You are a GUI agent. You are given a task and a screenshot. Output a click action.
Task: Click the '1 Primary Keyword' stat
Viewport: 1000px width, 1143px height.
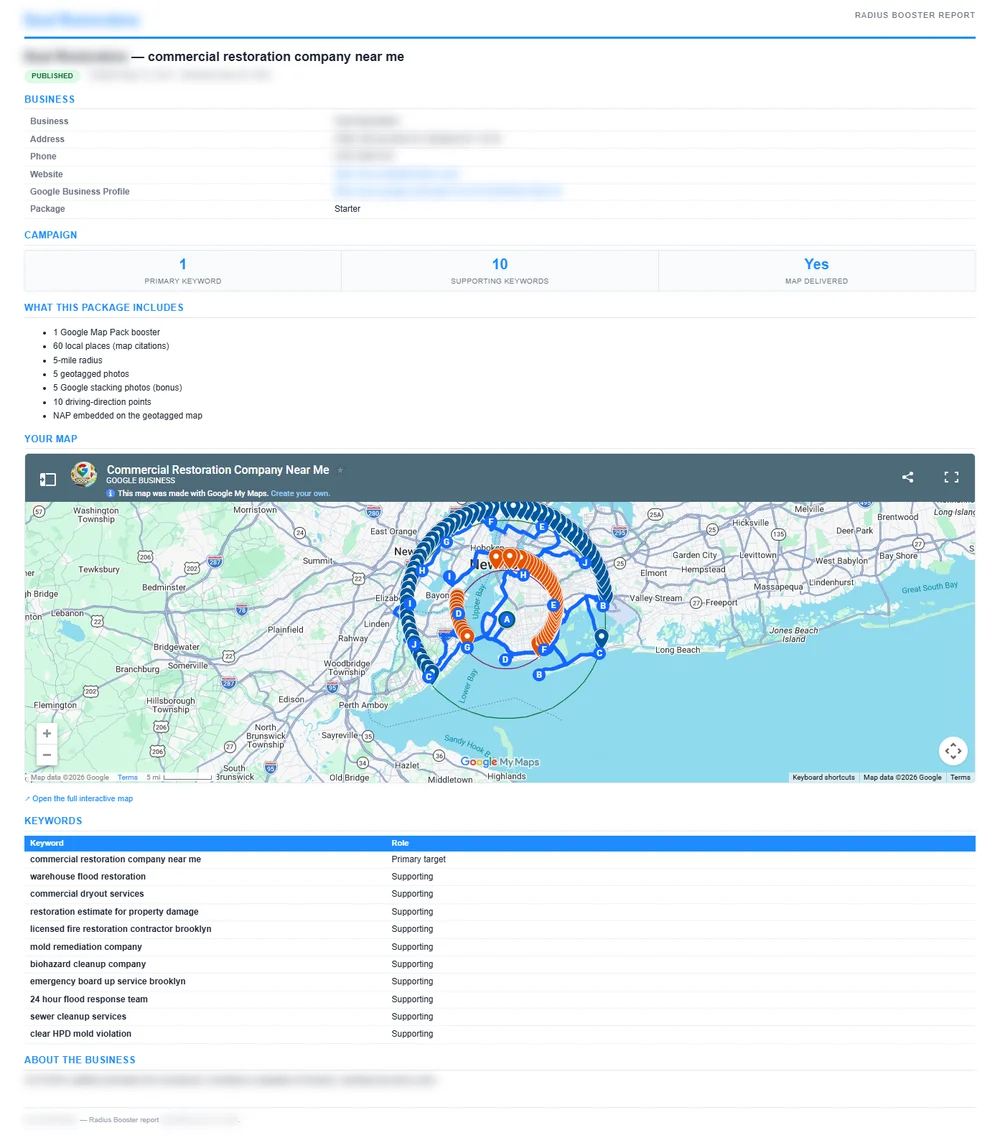[x=183, y=271]
